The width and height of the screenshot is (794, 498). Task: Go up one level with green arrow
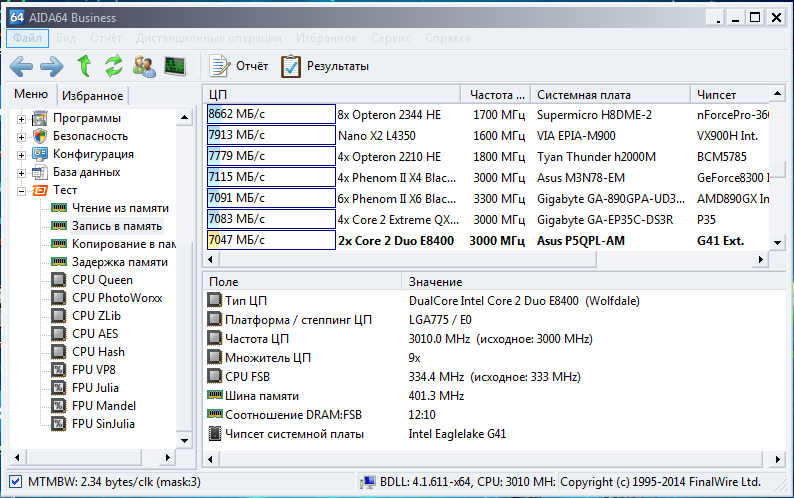(x=84, y=66)
